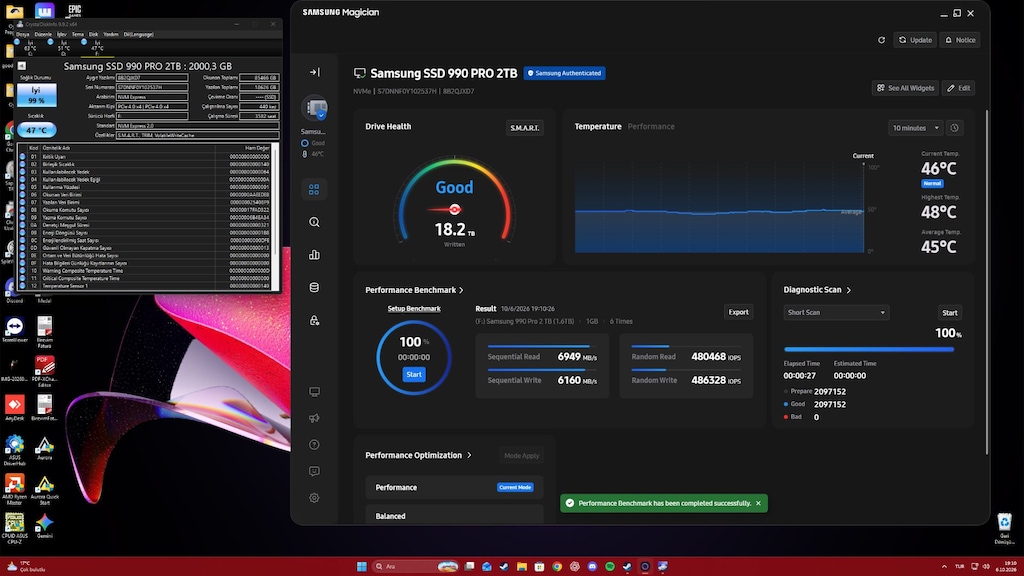Expand the Diagnostic Scan section
The image size is (1024, 576).
817,290
